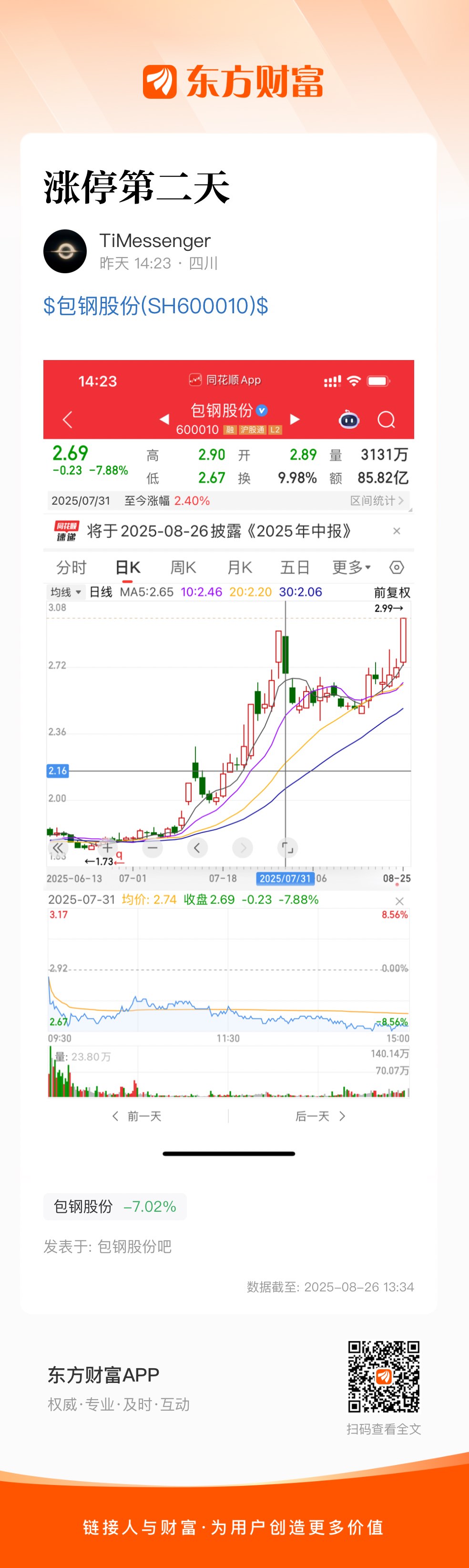Dismiss the 2025年中报 notice
469x1568 pixels.
[x=397, y=531]
